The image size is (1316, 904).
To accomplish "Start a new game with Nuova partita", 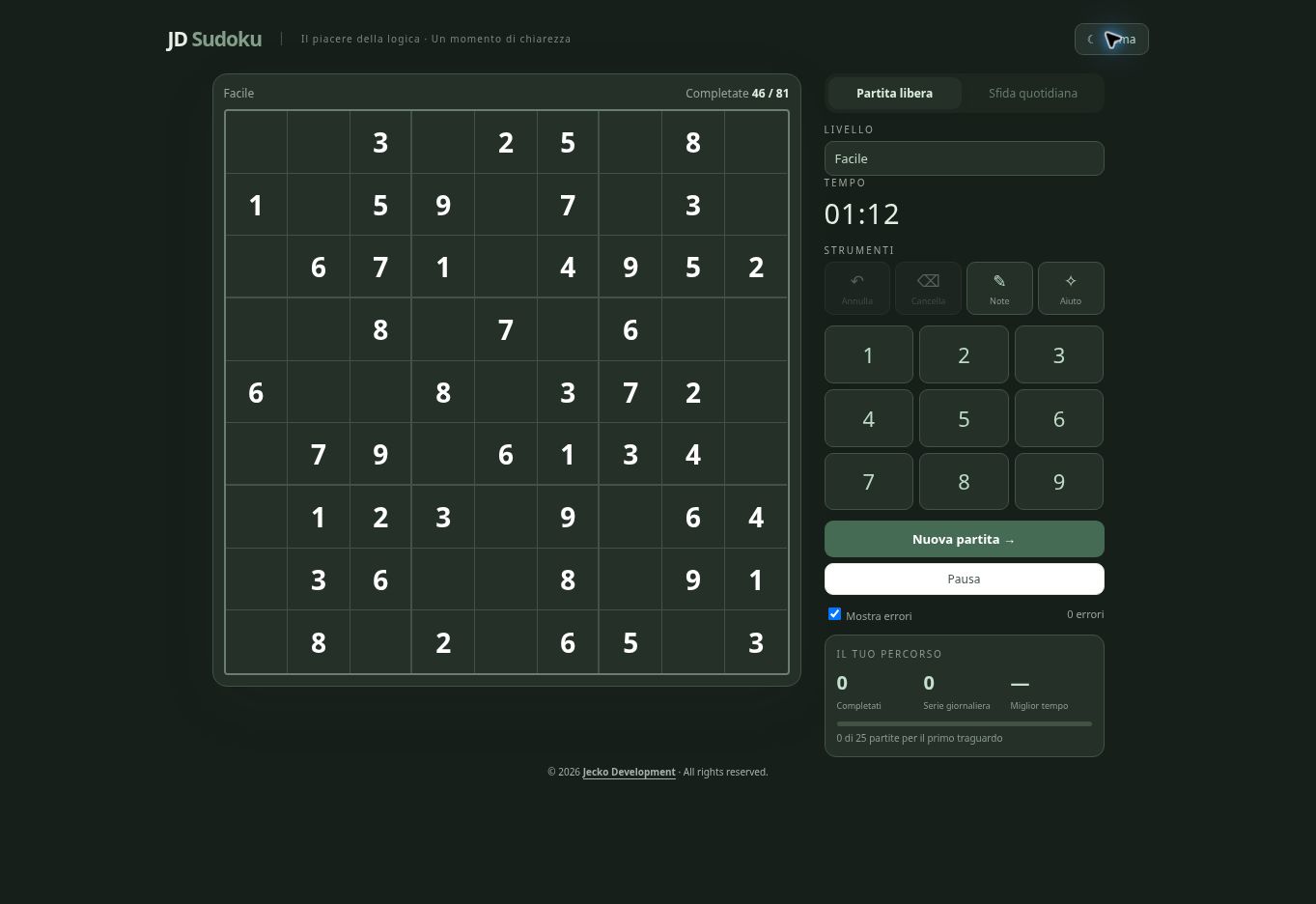I will pyautogui.click(x=964, y=539).
